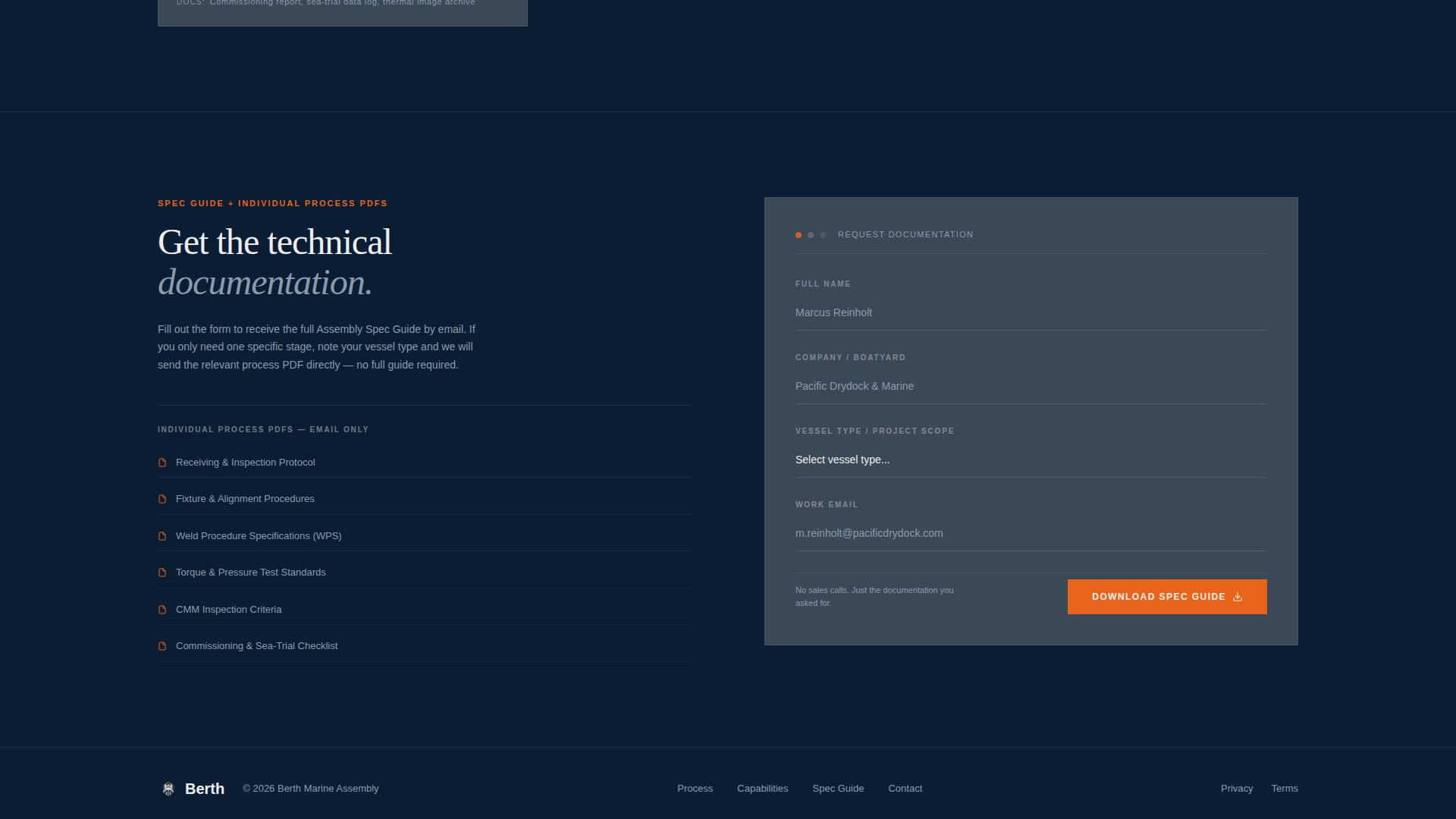Viewport: 1456px width, 819px height.
Task: Open the Privacy link in the footer
Action: click(1236, 789)
